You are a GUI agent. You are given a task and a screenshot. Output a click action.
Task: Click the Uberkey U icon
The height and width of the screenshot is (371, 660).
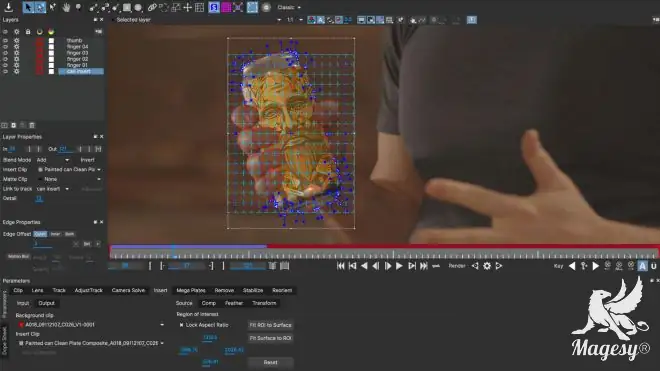[654, 266]
